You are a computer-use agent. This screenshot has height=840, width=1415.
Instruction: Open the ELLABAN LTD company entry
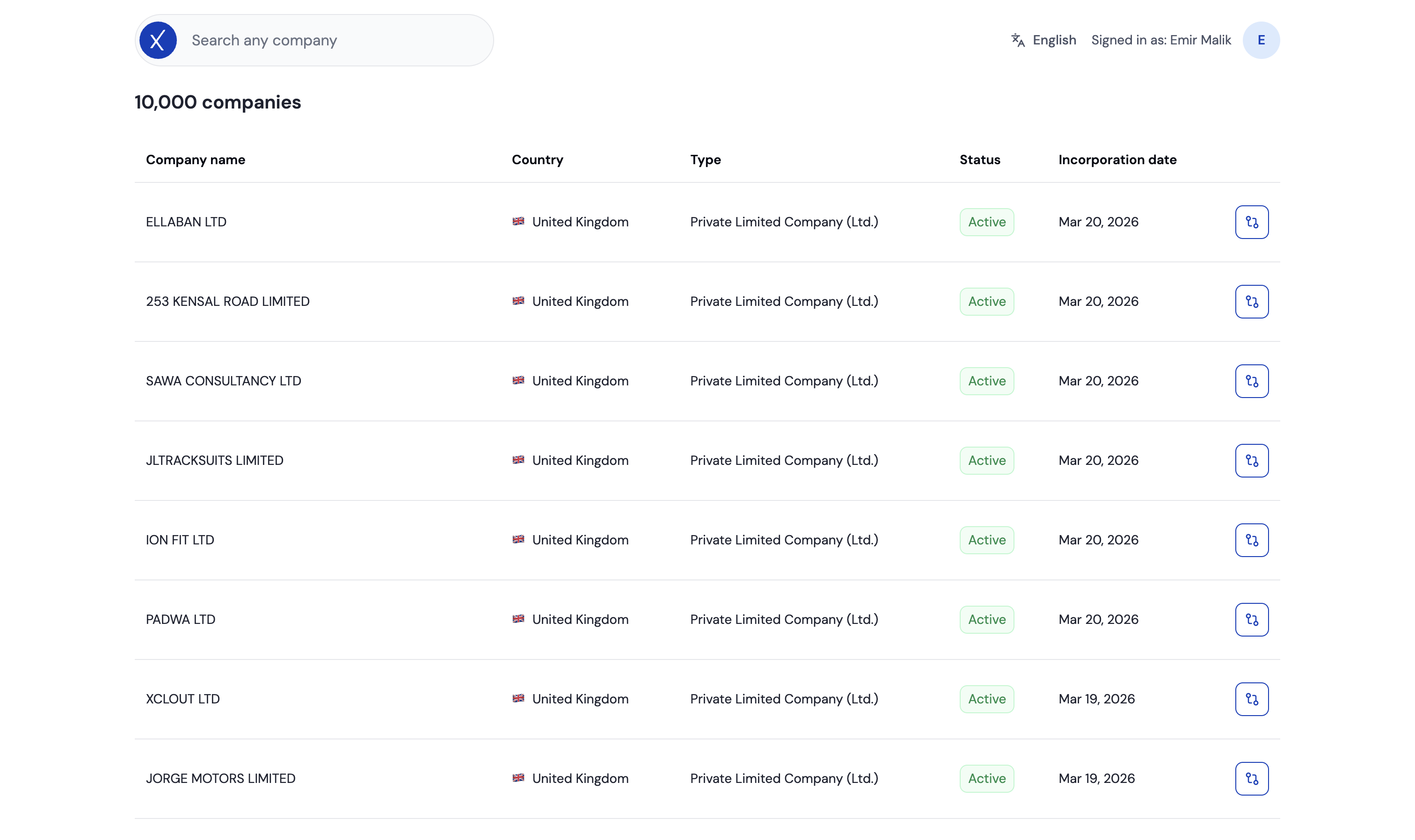186,222
